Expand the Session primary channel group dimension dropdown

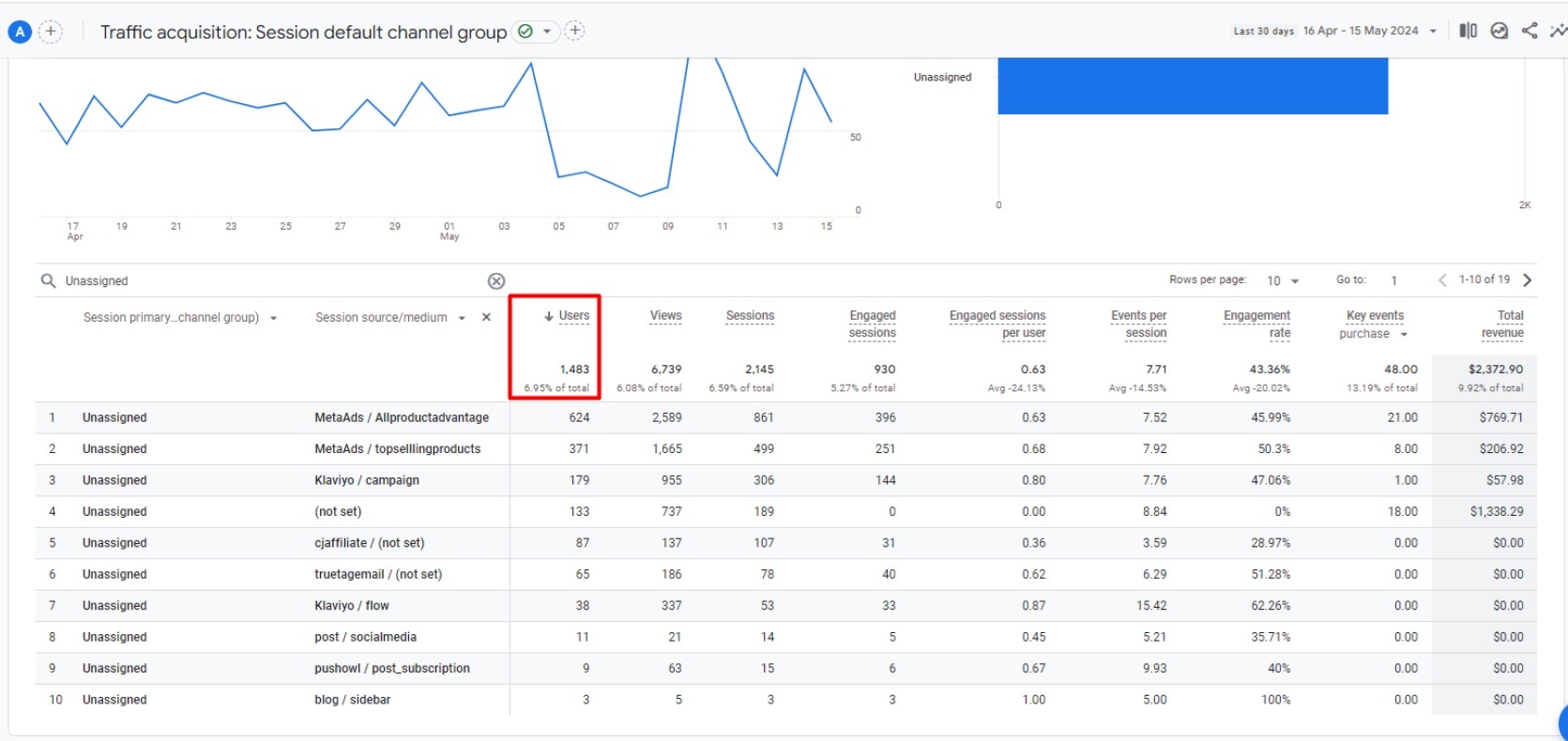pos(273,318)
